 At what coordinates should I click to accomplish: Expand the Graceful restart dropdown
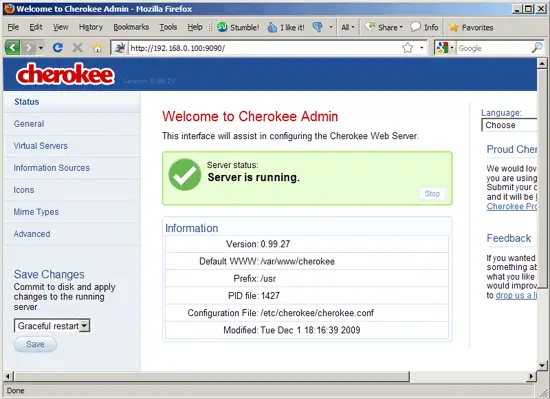coord(52,326)
